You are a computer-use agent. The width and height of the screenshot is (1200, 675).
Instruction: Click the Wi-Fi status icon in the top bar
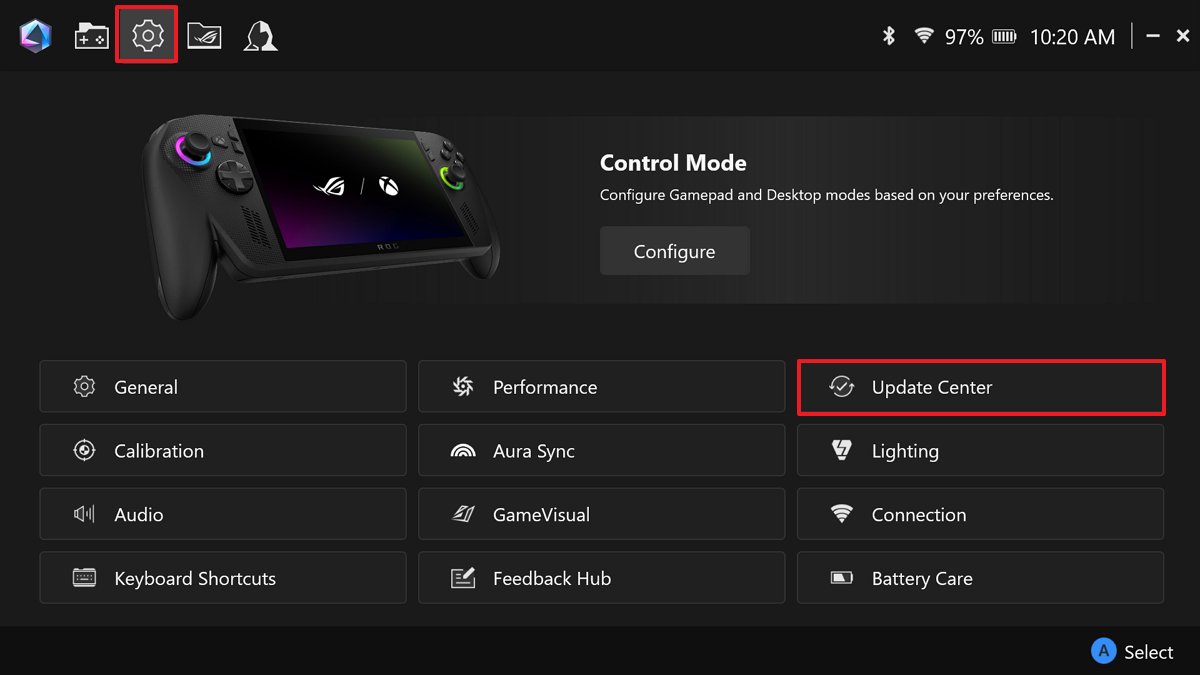(x=924, y=37)
